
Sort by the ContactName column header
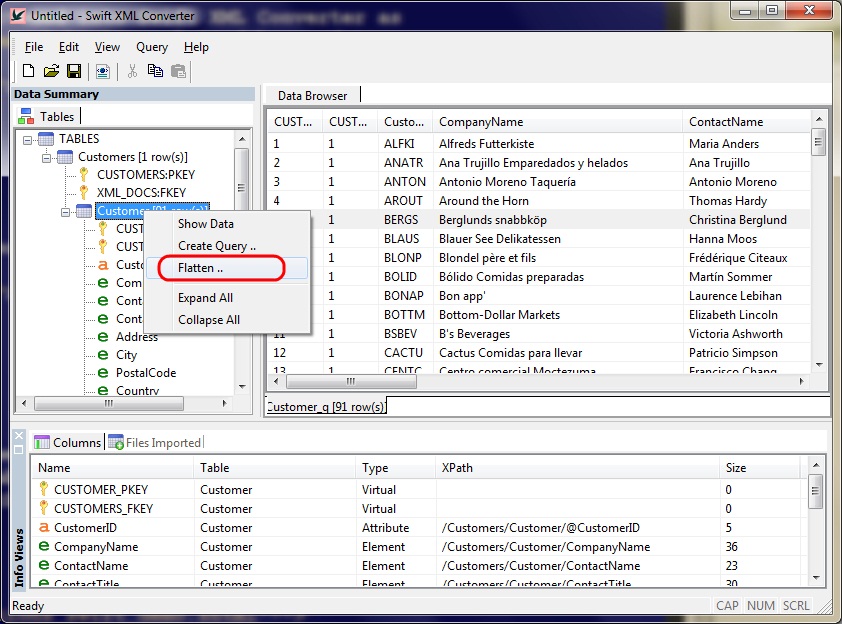[x=746, y=122]
